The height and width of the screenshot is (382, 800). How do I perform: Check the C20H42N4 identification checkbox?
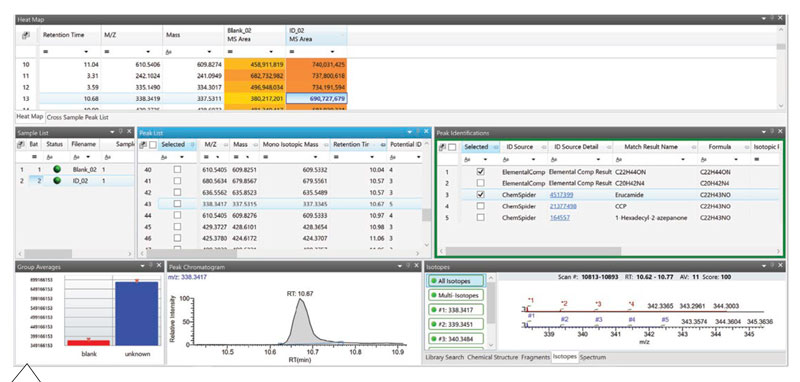click(480, 183)
